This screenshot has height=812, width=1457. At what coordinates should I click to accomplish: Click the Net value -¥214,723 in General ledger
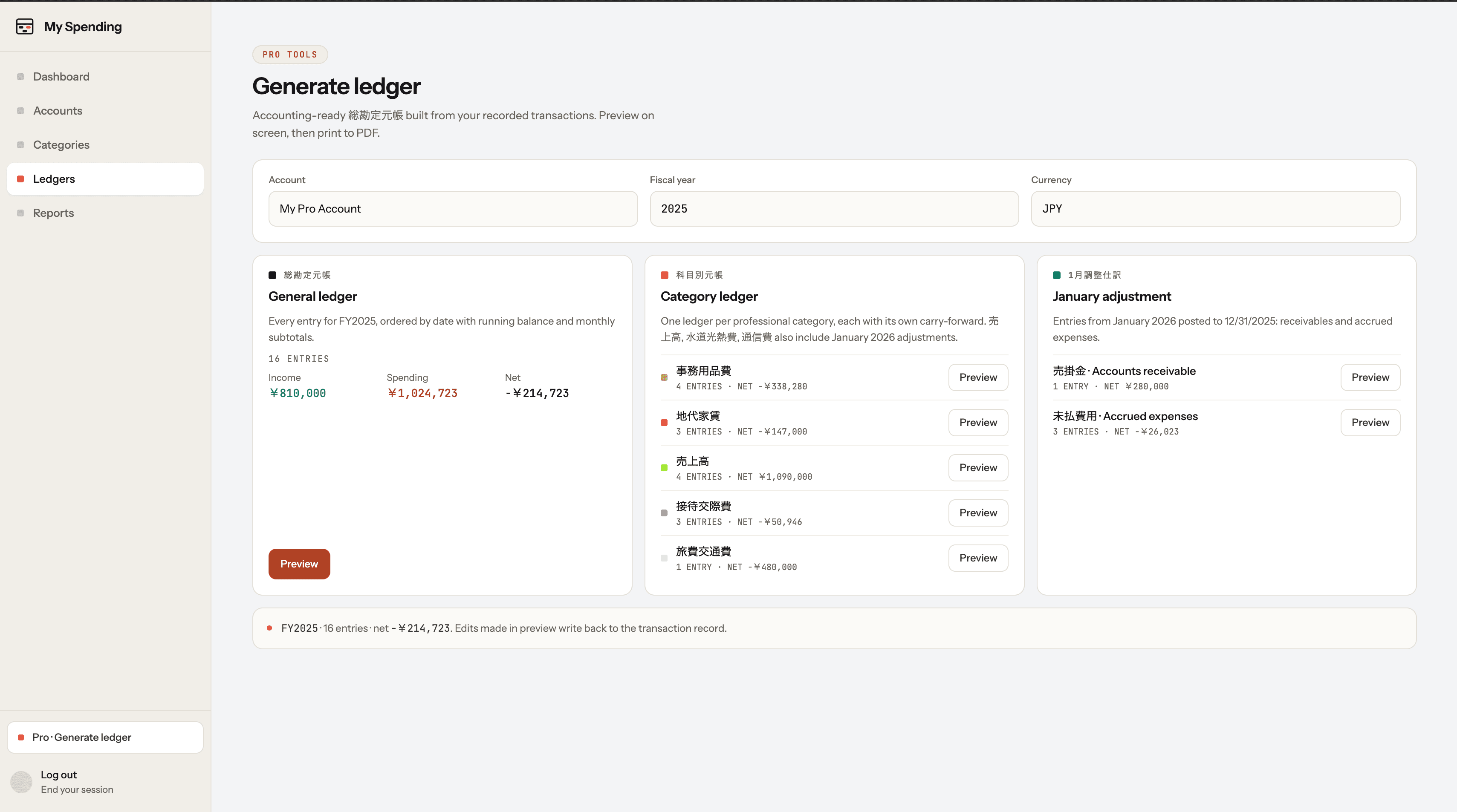[x=537, y=393]
